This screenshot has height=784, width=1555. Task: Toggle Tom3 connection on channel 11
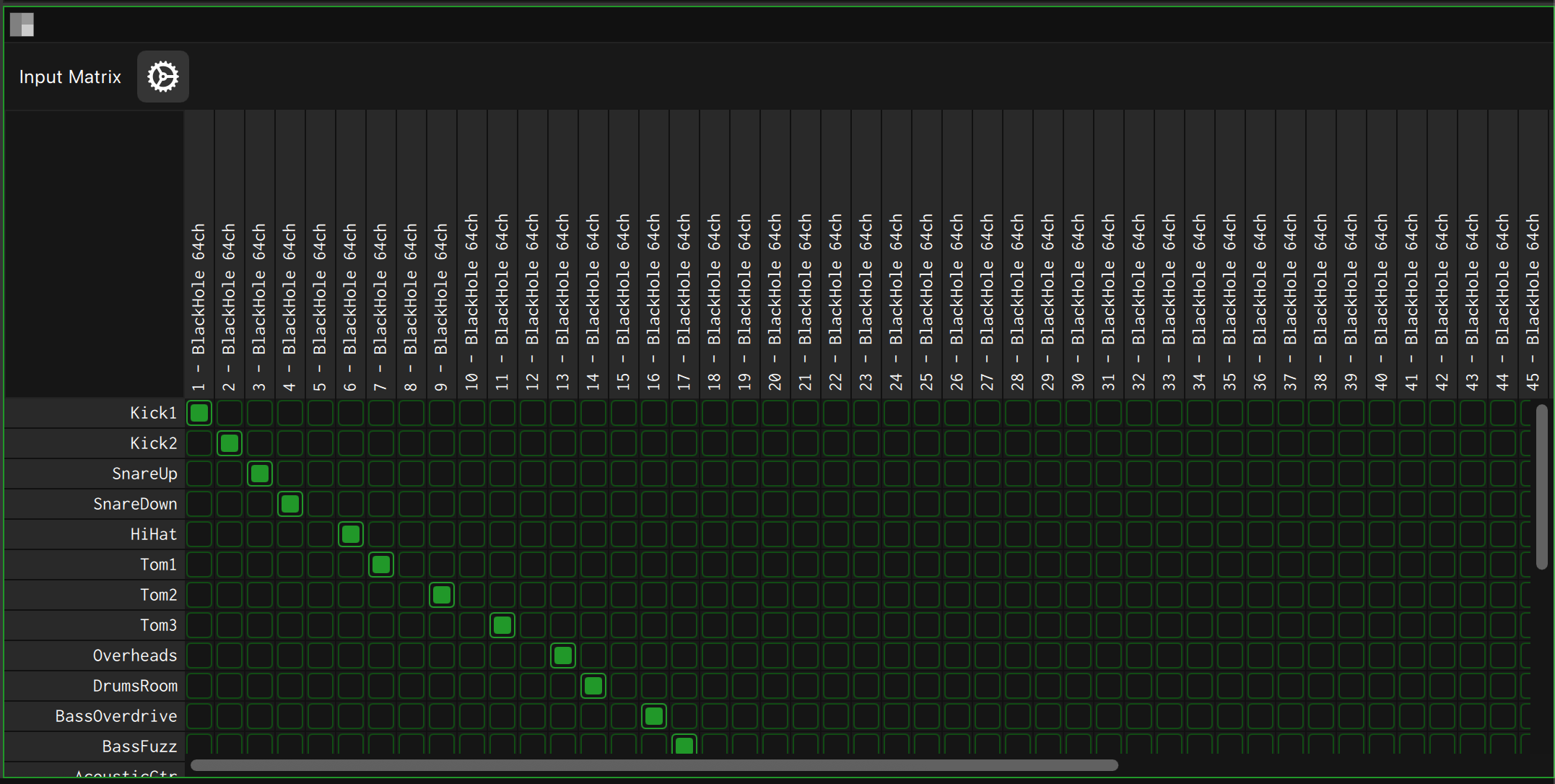tap(503, 625)
